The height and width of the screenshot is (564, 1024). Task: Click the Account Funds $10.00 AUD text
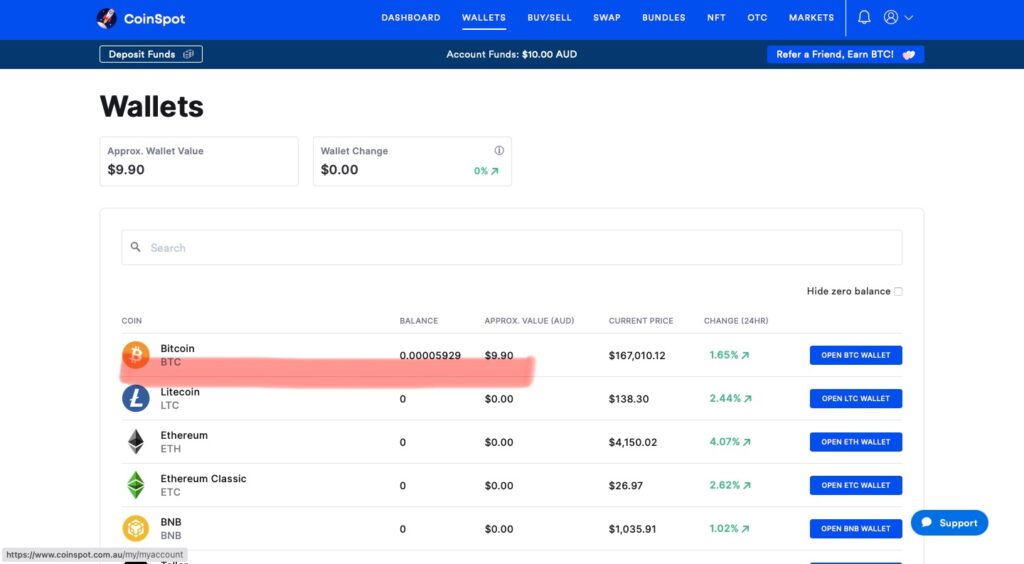coord(511,54)
